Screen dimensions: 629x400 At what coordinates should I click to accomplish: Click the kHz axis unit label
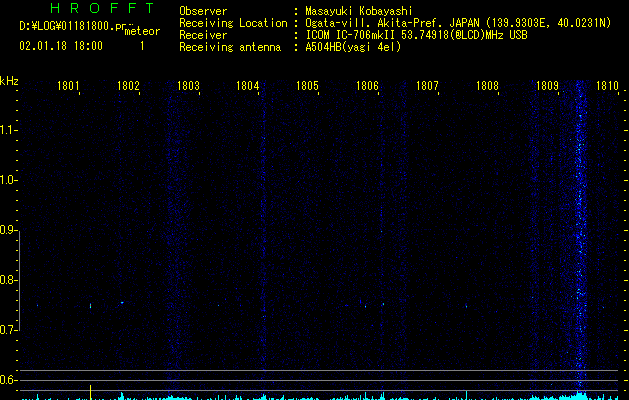click(9, 81)
